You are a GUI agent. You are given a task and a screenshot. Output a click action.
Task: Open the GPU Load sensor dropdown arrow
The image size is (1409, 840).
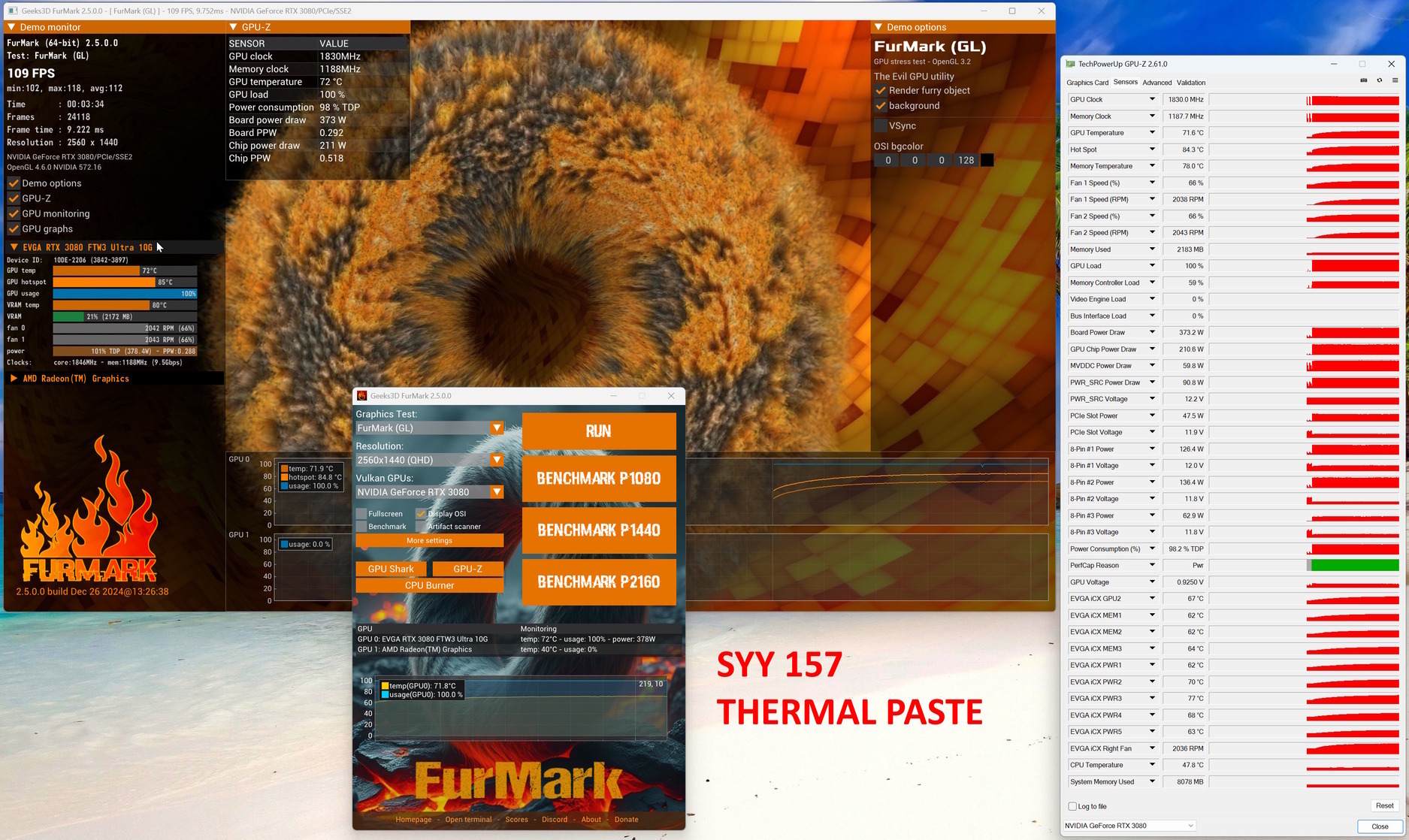pos(1152,266)
